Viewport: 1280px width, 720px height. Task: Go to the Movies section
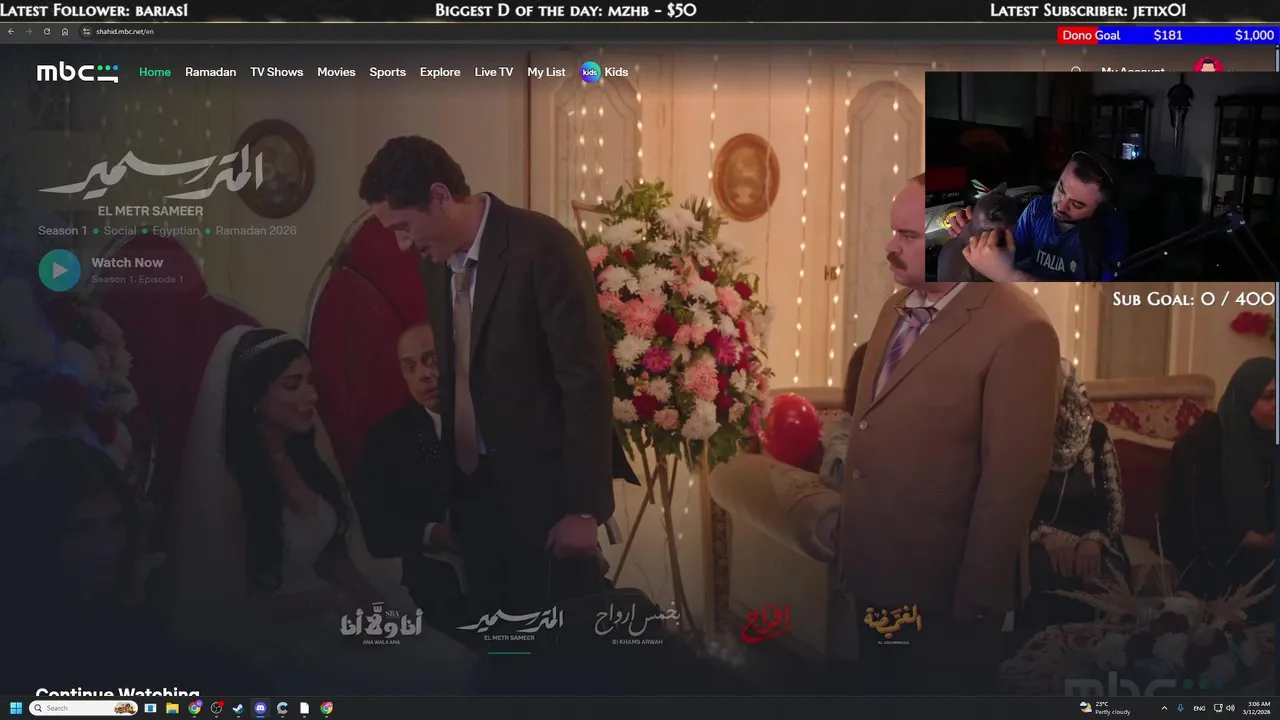336,72
